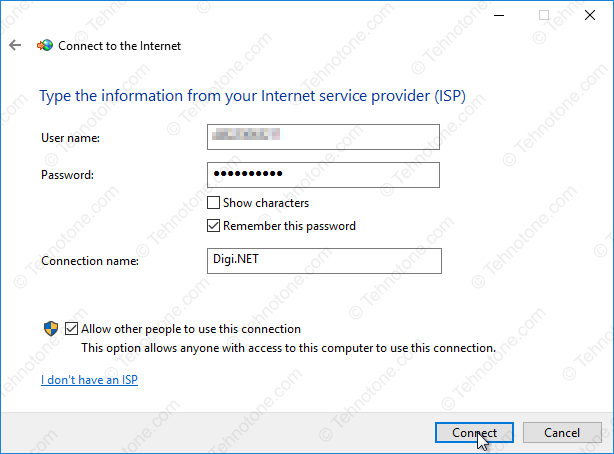Click the globe network wizard icon
Screen dimensions: 614x454
(45, 45)
